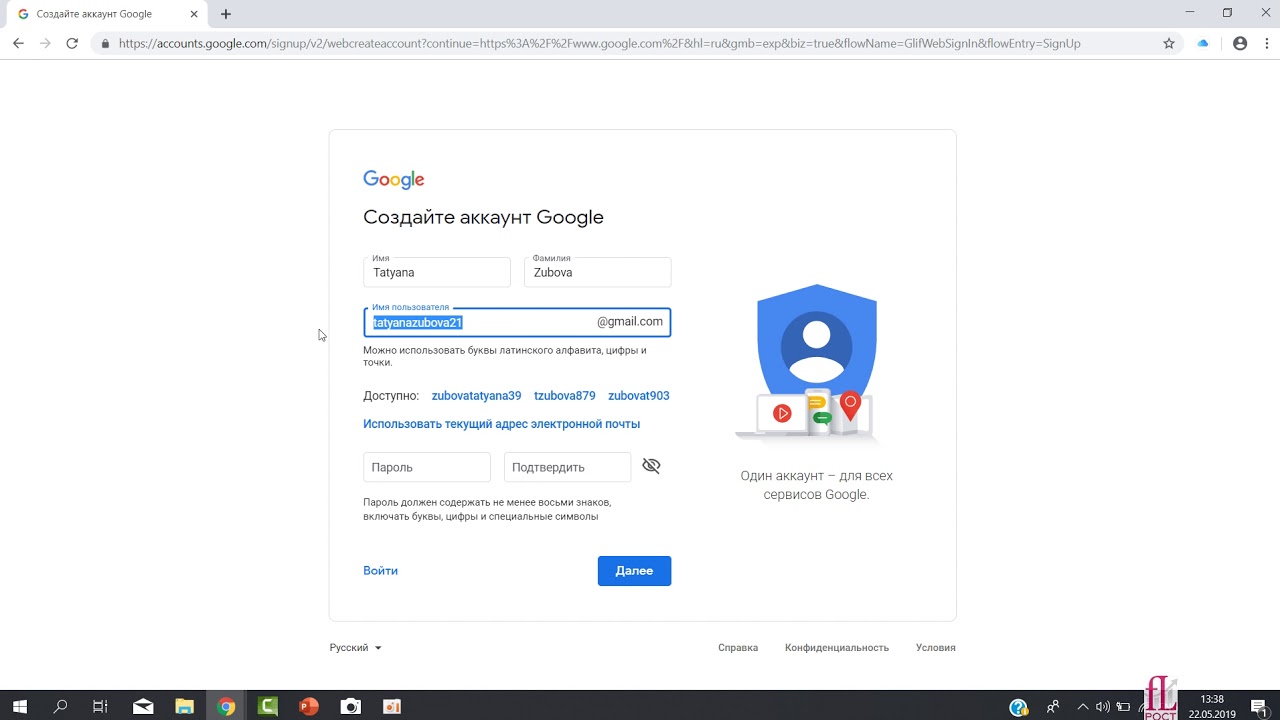Open notification action center

(x=1258, y=706)
